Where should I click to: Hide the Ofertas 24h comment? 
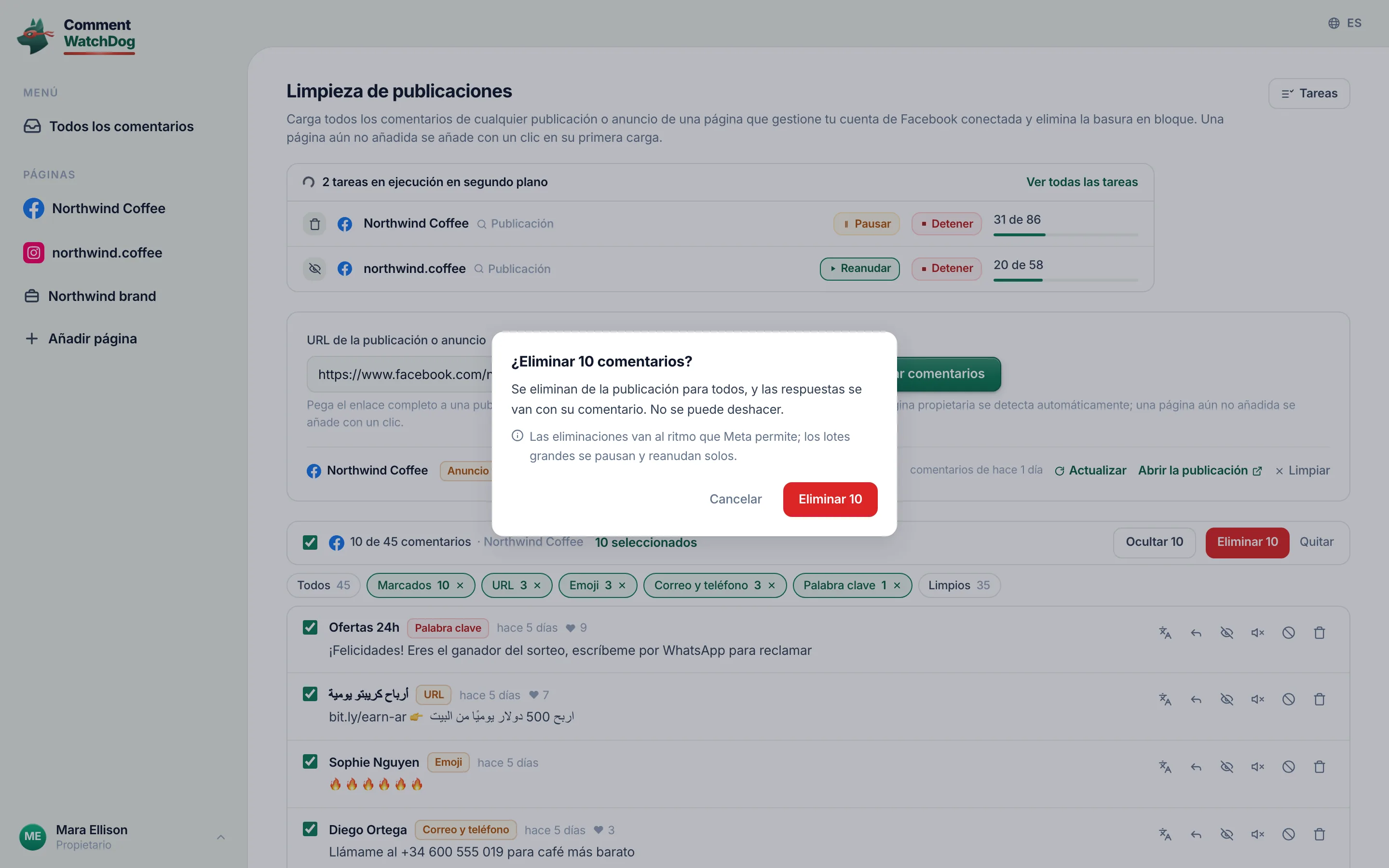click(x=1226, y=633)
